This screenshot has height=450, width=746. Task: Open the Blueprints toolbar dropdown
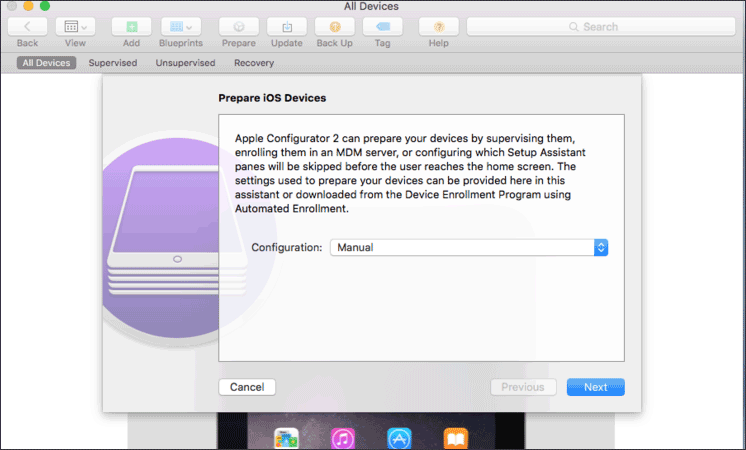tap(181, 27)
